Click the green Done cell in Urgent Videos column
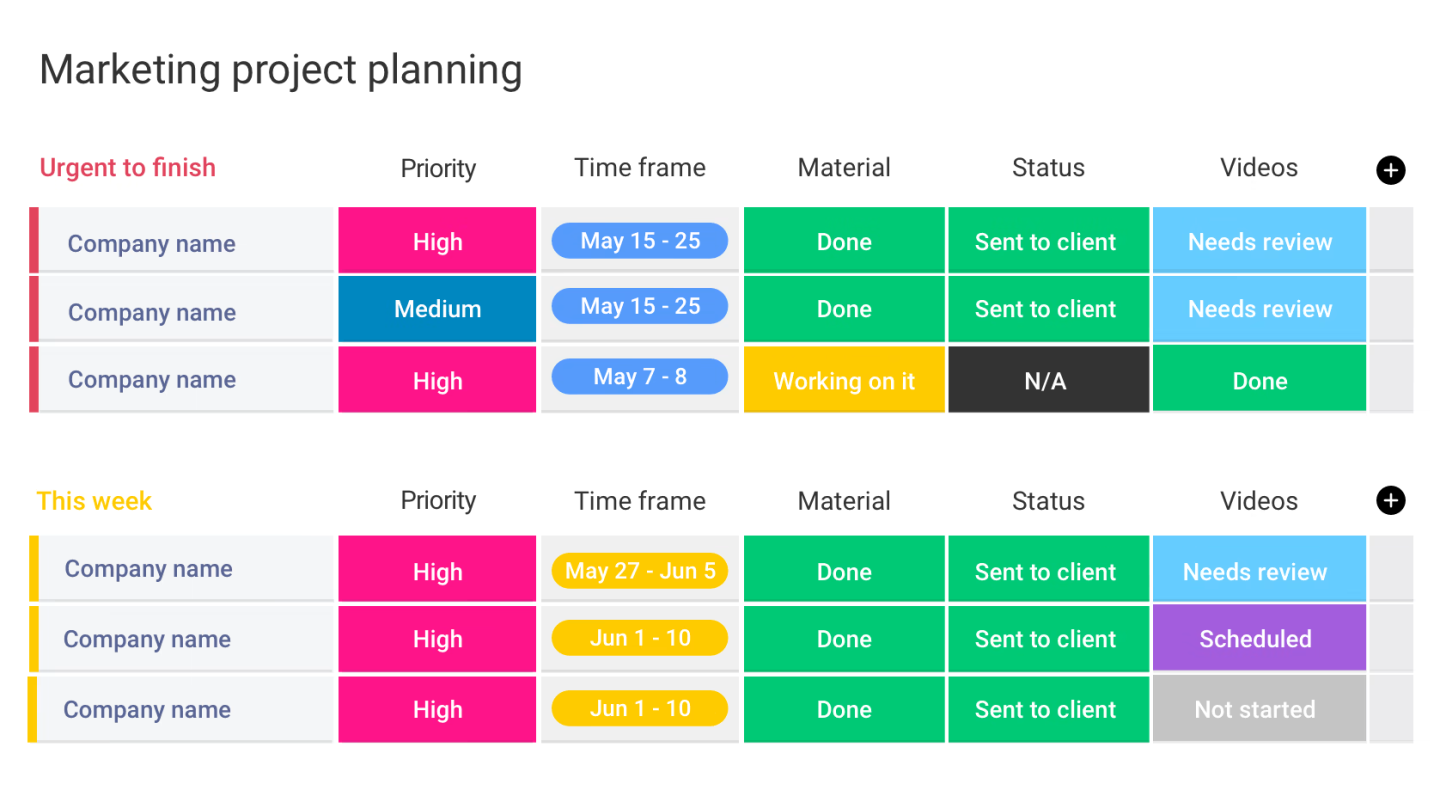 pyautogui.click(x=1258, y=380)
